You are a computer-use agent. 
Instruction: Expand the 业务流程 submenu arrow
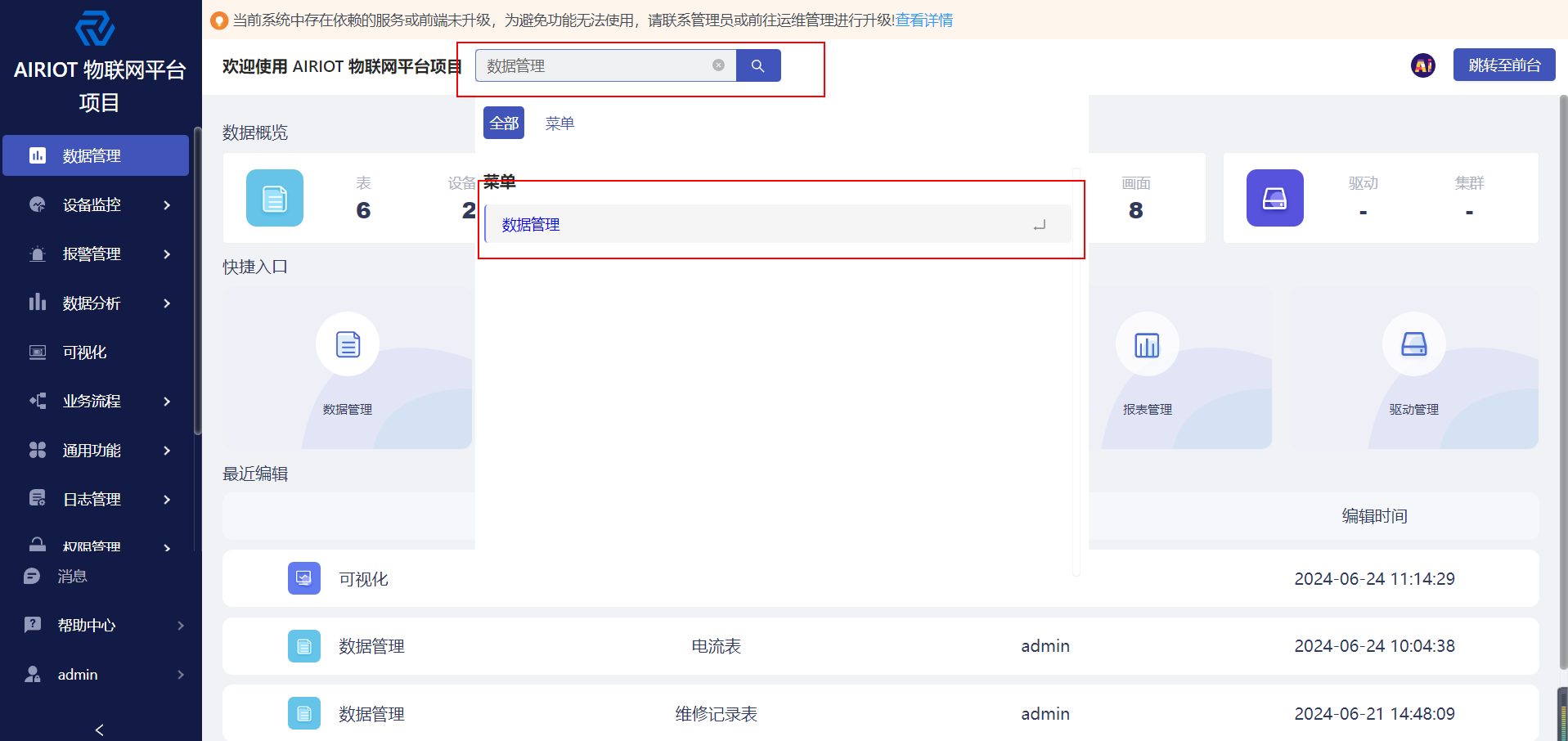coord(167,401)
